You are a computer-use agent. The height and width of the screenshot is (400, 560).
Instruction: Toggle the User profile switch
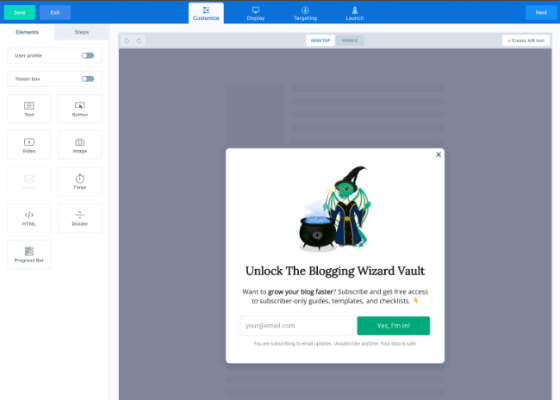pos(88,55)
